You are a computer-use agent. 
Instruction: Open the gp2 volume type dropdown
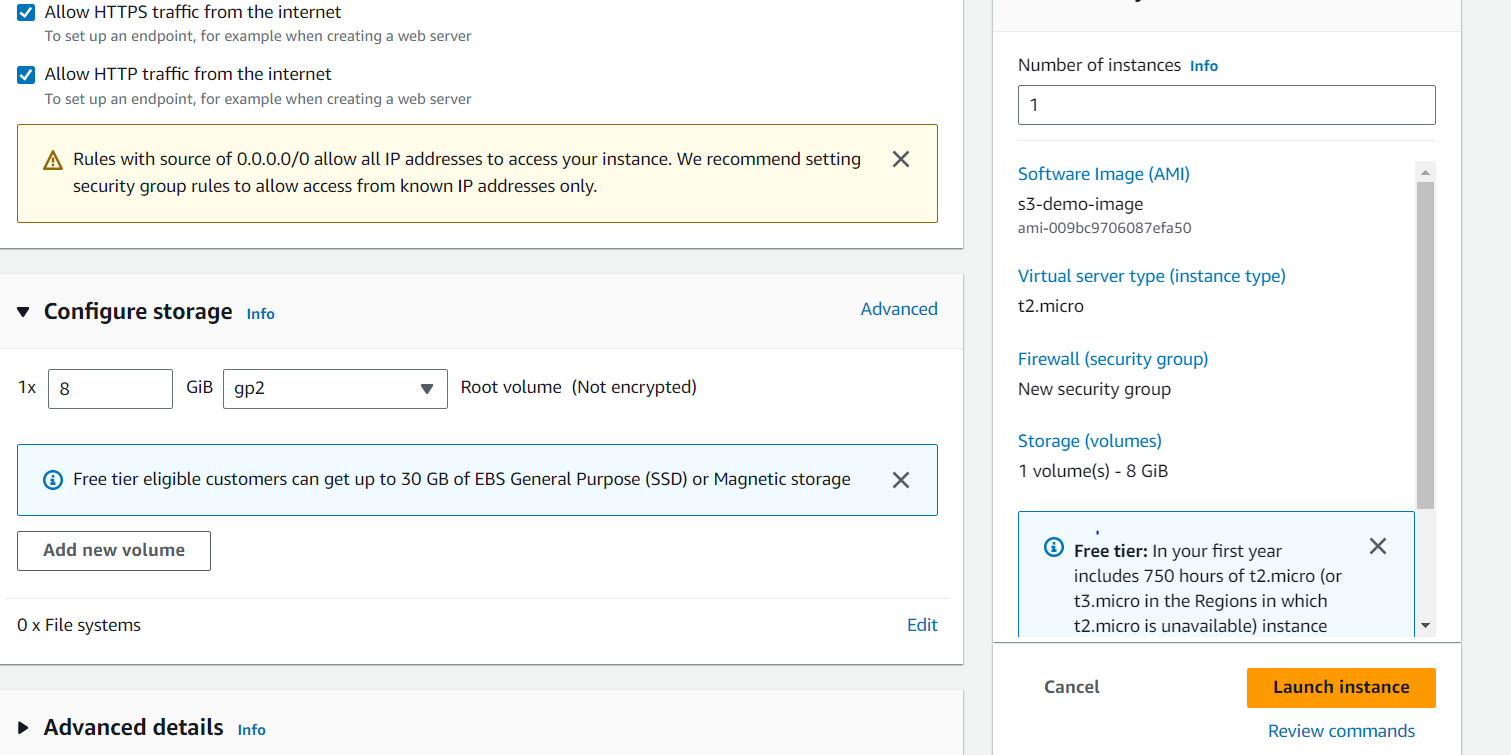click(335, 388)
